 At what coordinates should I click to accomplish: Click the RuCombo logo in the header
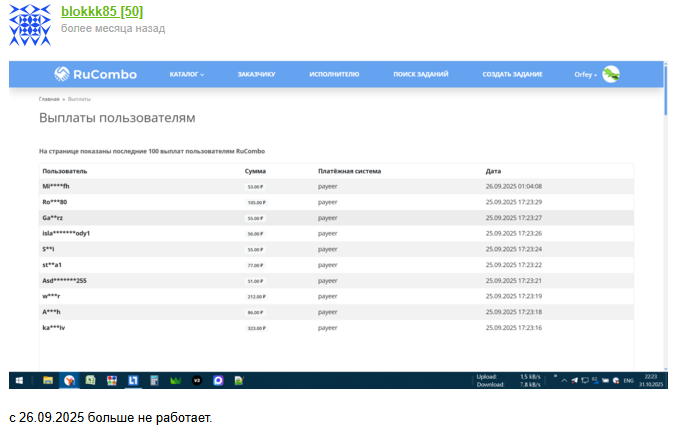[x=95, y=74]
